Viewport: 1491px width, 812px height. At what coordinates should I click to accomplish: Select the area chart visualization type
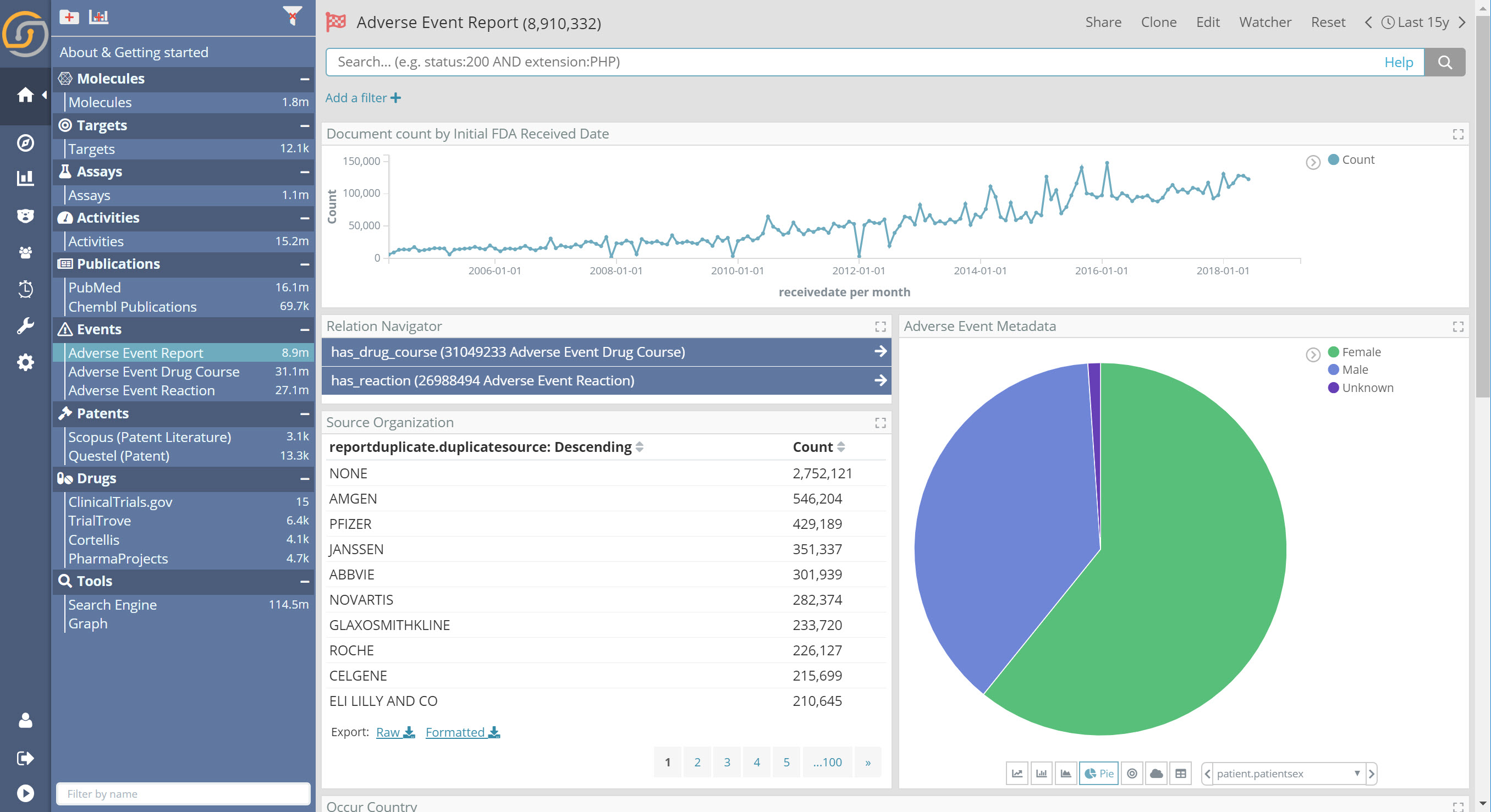[x=1066, y=774]
